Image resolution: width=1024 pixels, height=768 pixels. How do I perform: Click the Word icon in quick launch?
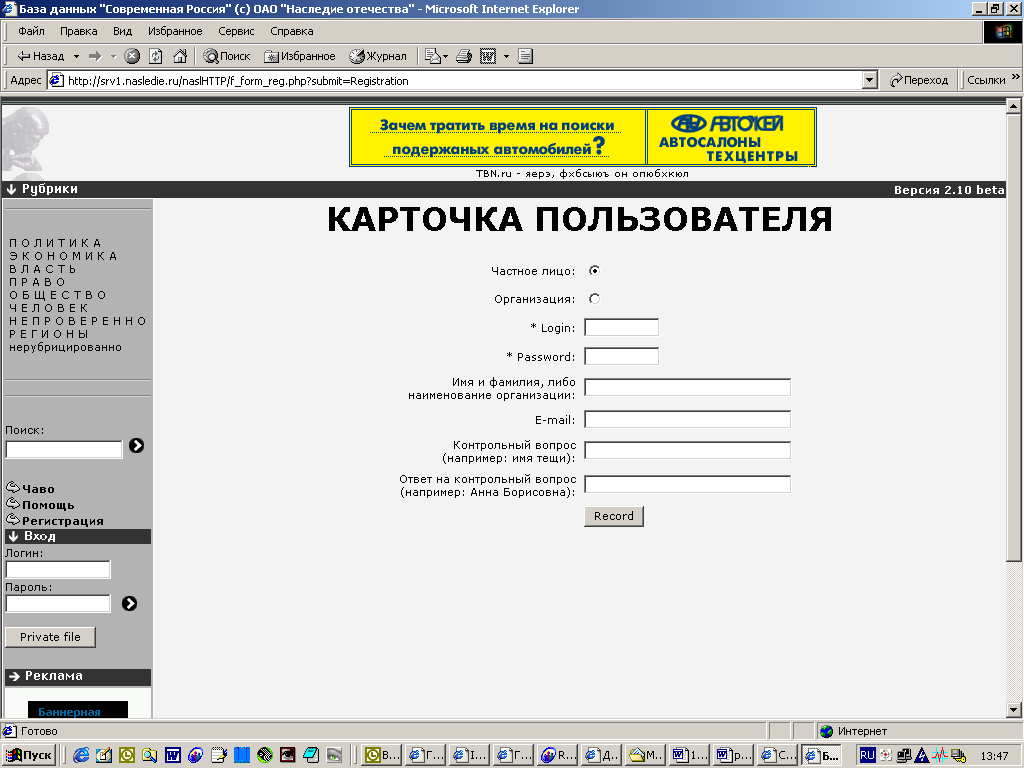coord(173,755)
